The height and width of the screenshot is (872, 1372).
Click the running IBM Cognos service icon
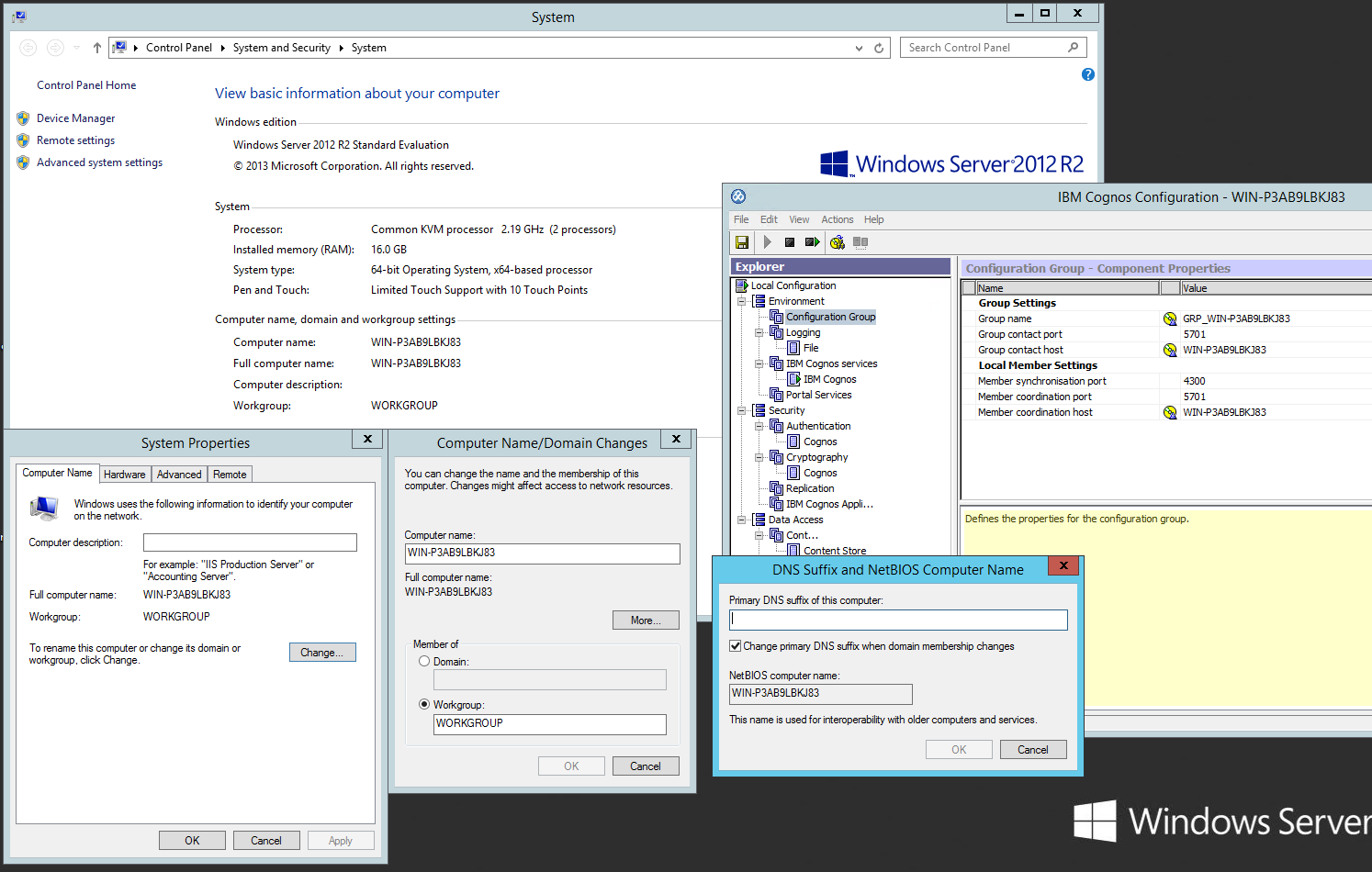click(794, 379)
